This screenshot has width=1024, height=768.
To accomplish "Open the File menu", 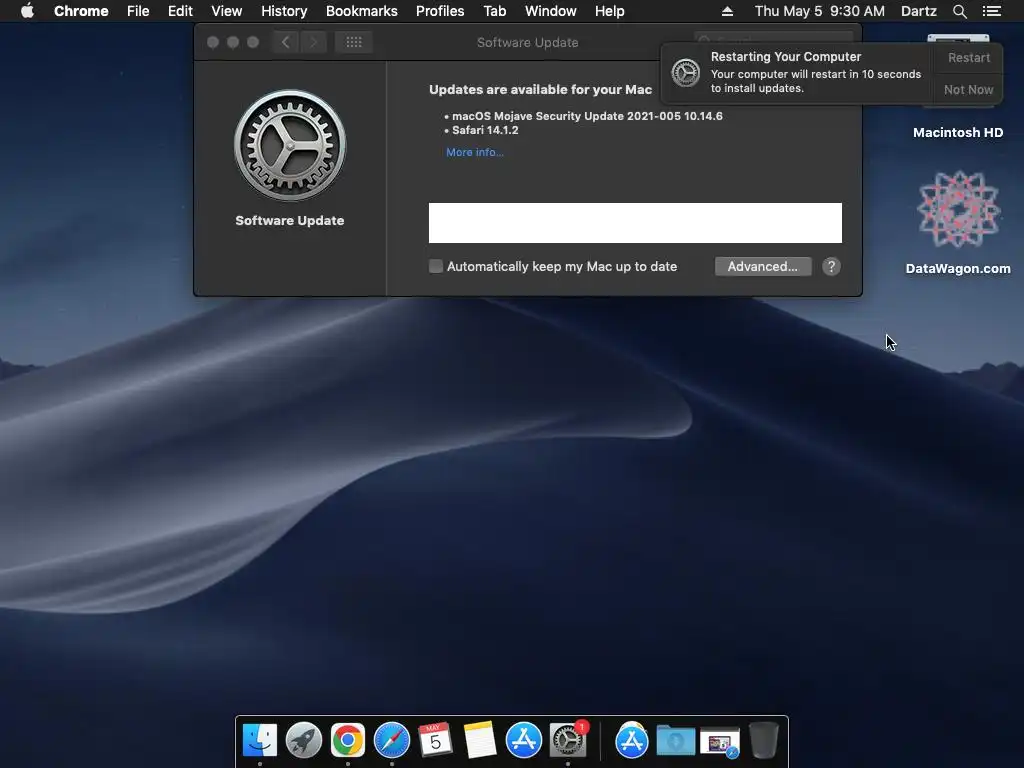I will point(138,11).
